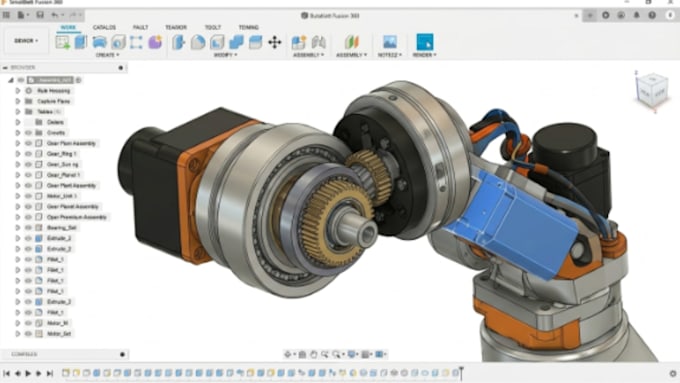Jump to timeline end

[50, 373]
